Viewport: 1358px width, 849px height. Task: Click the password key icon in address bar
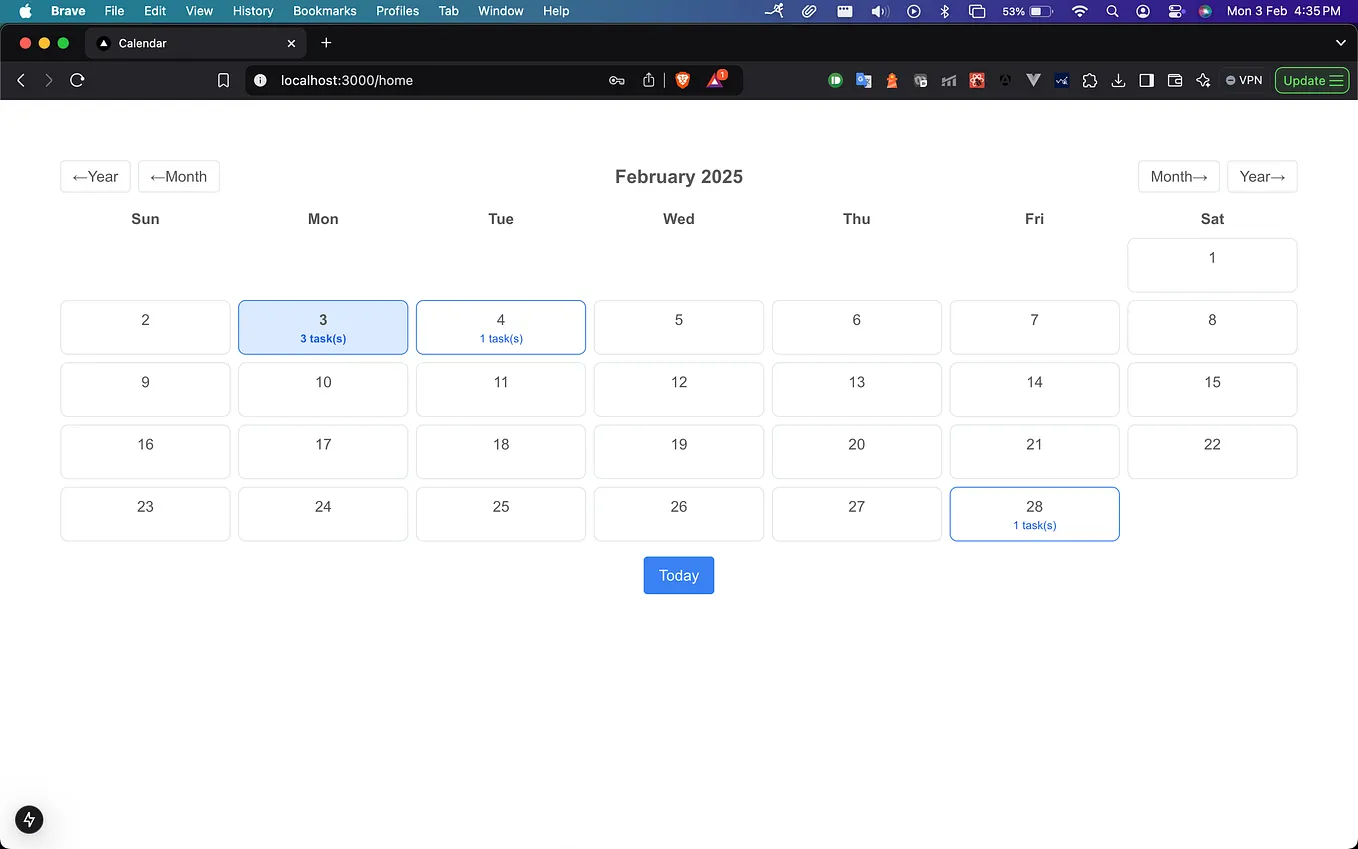pos(617,80)
